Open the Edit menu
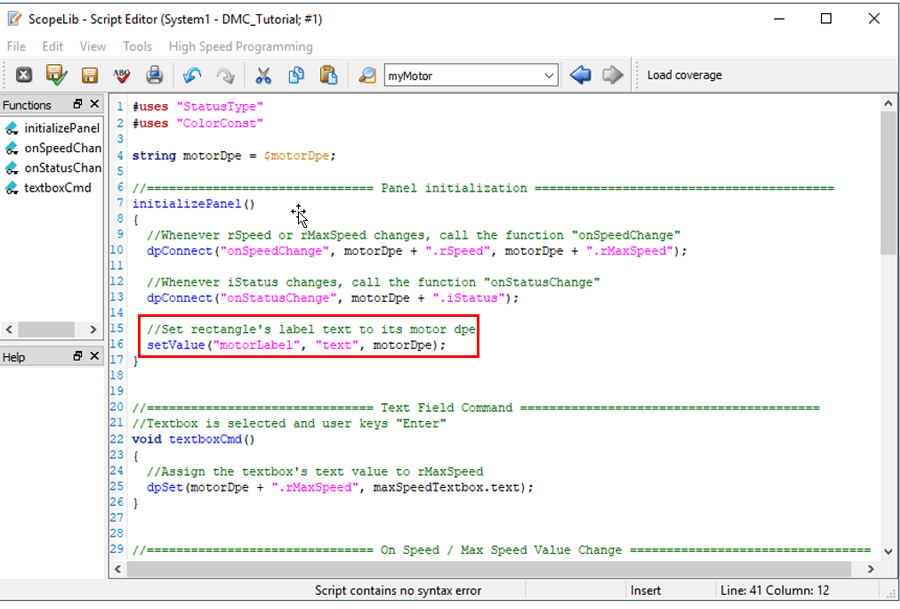 (52, 46)
